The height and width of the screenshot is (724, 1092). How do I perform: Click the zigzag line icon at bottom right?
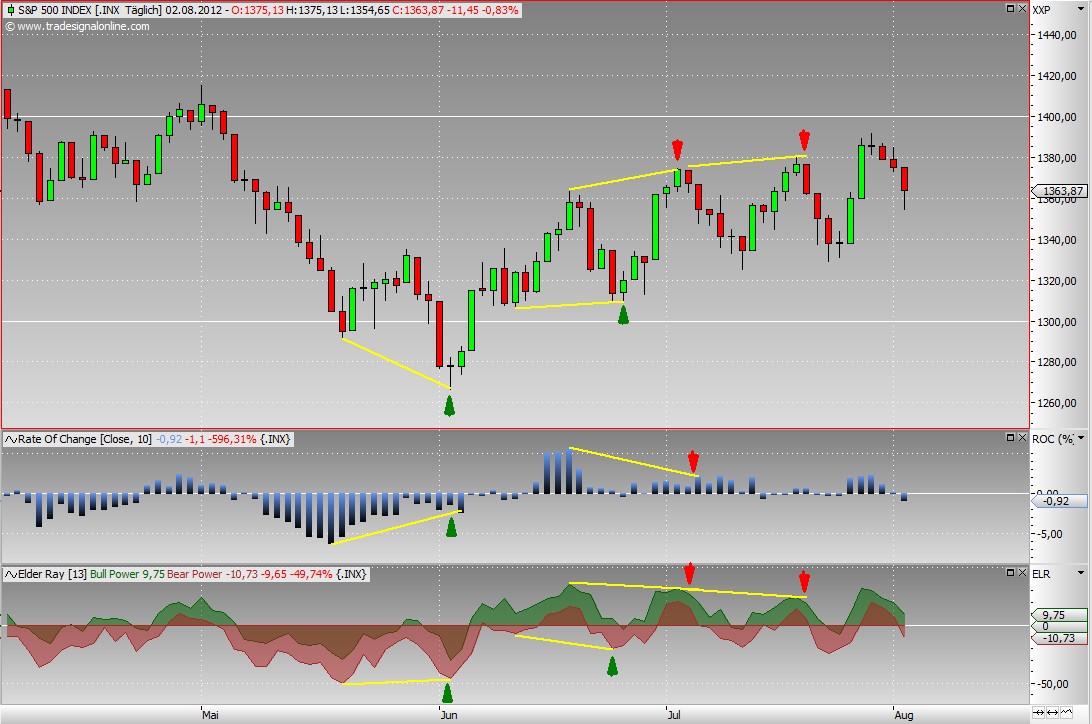pos(1067,713)
